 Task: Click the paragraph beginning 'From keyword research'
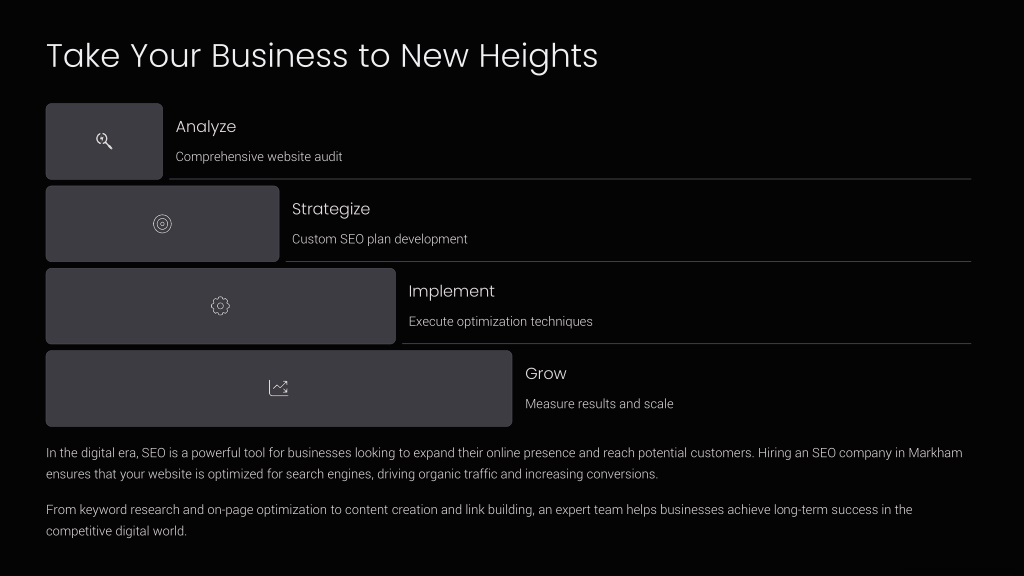(479, 520)
